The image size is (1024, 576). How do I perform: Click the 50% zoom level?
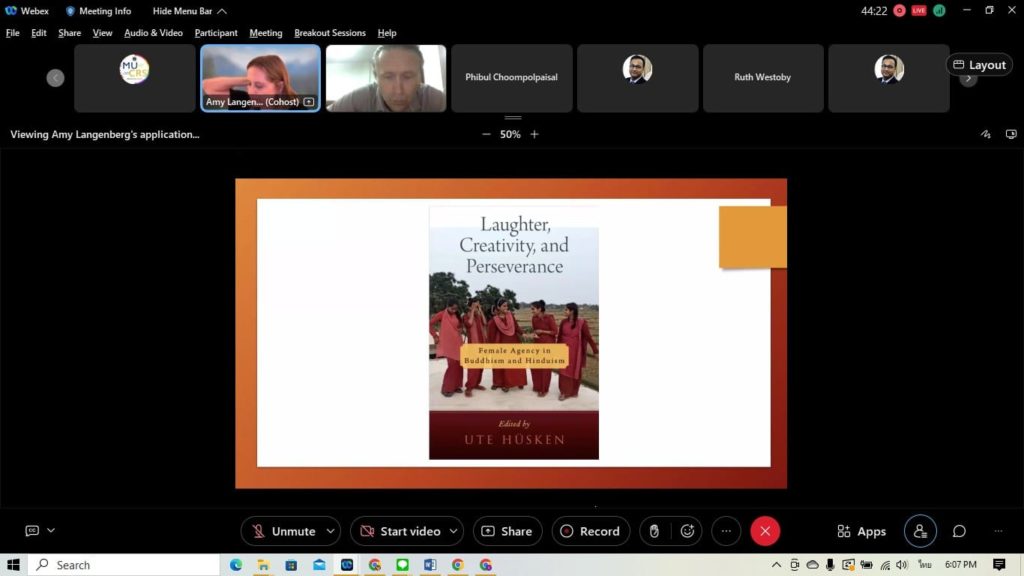click(x=510, y=135)
